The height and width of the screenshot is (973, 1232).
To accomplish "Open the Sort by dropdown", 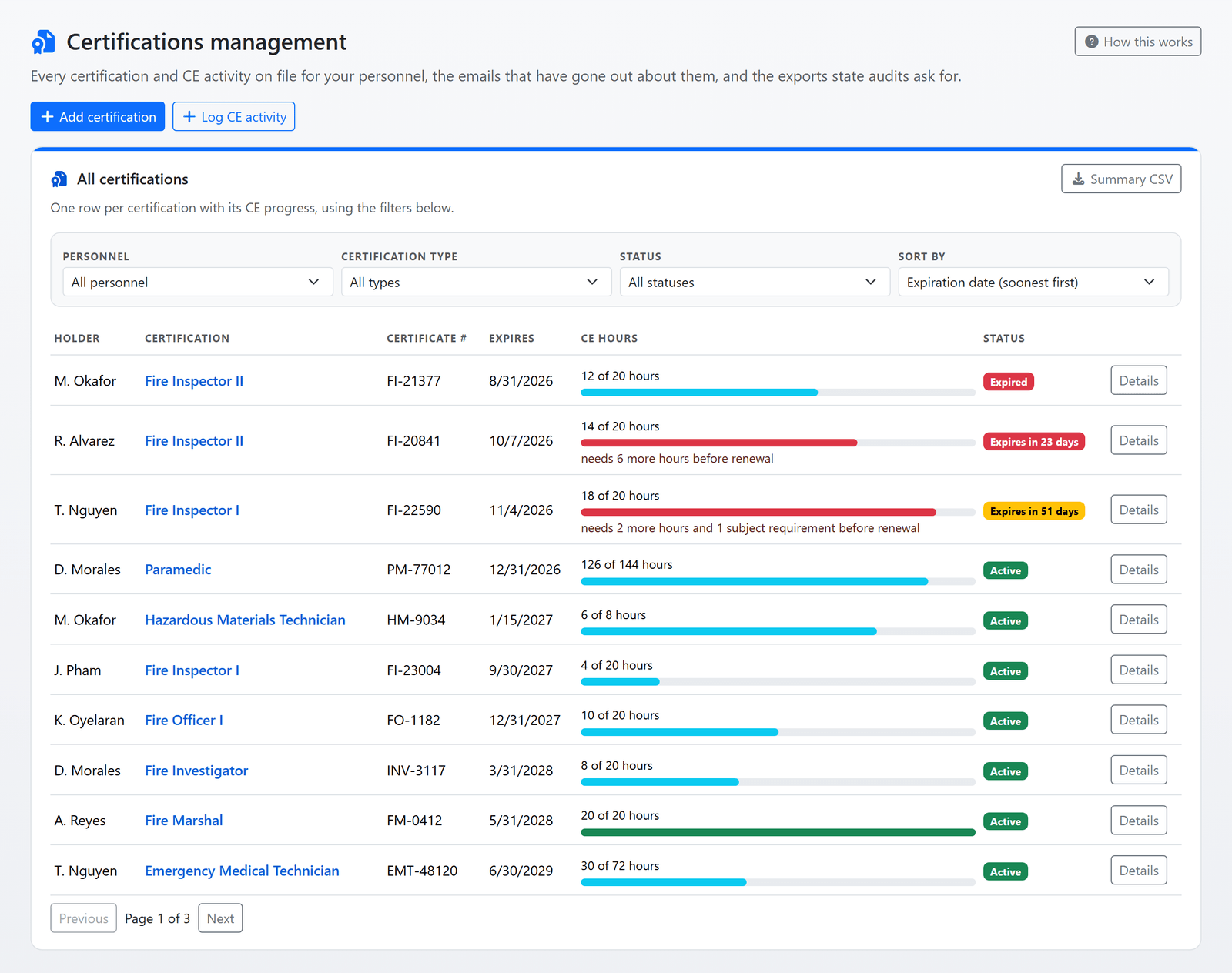I will 1033,282.
